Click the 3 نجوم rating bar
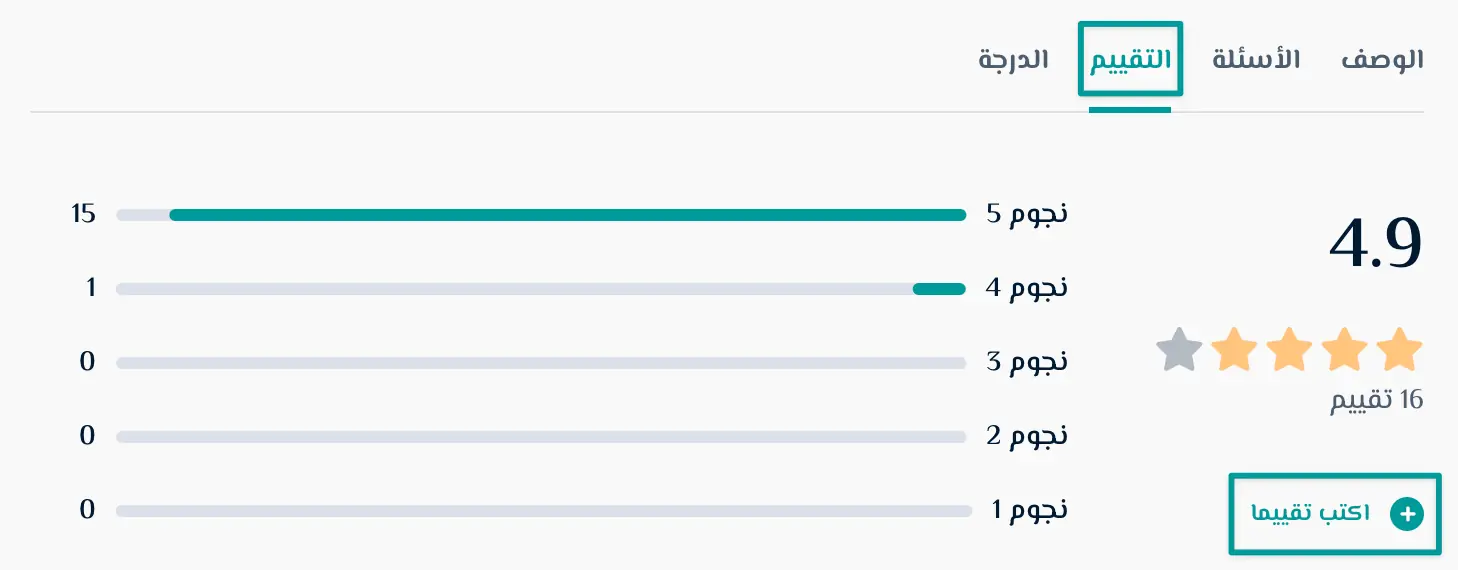 (x=541, y=363)
